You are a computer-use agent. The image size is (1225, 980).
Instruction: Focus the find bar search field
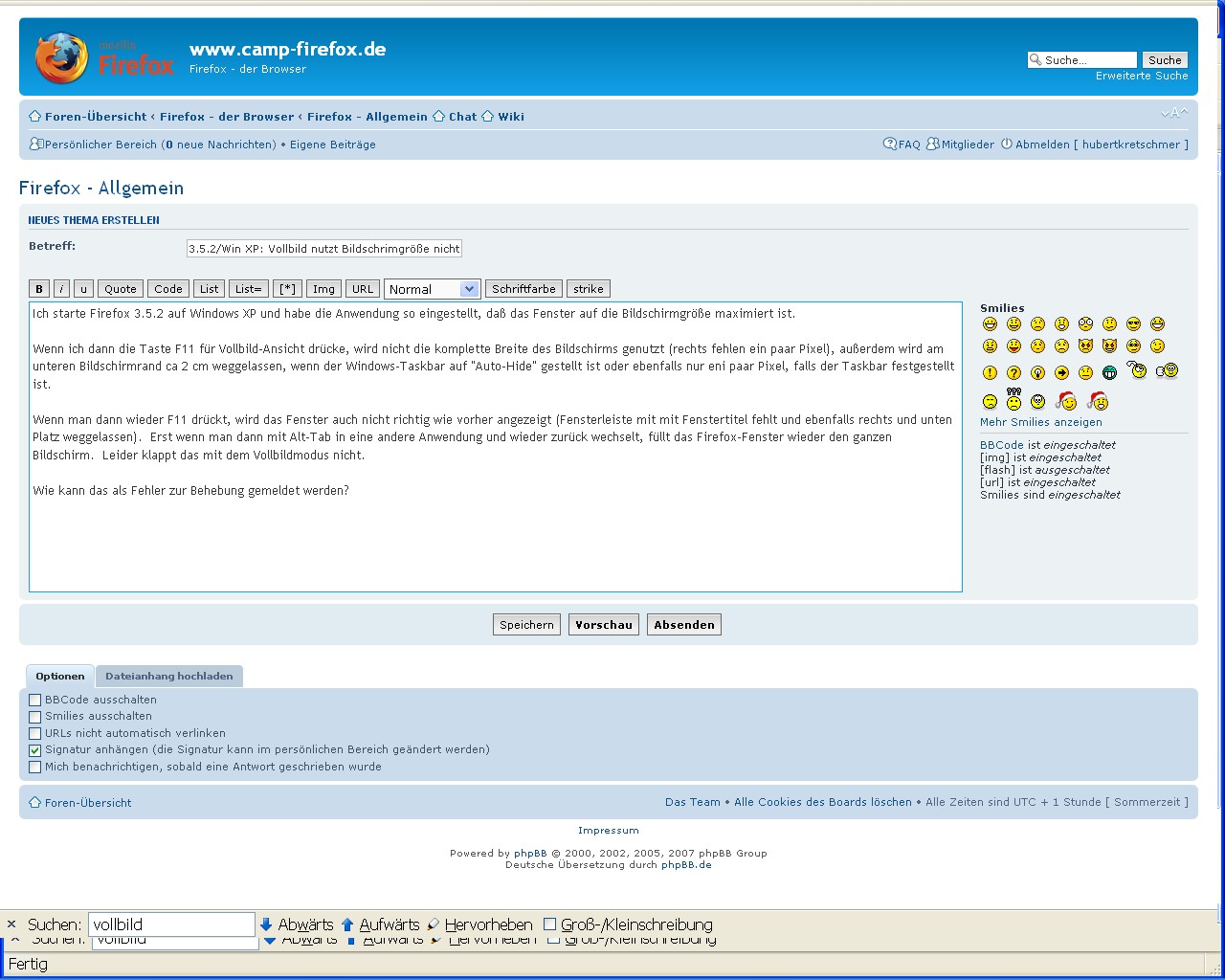click(172, 924)
